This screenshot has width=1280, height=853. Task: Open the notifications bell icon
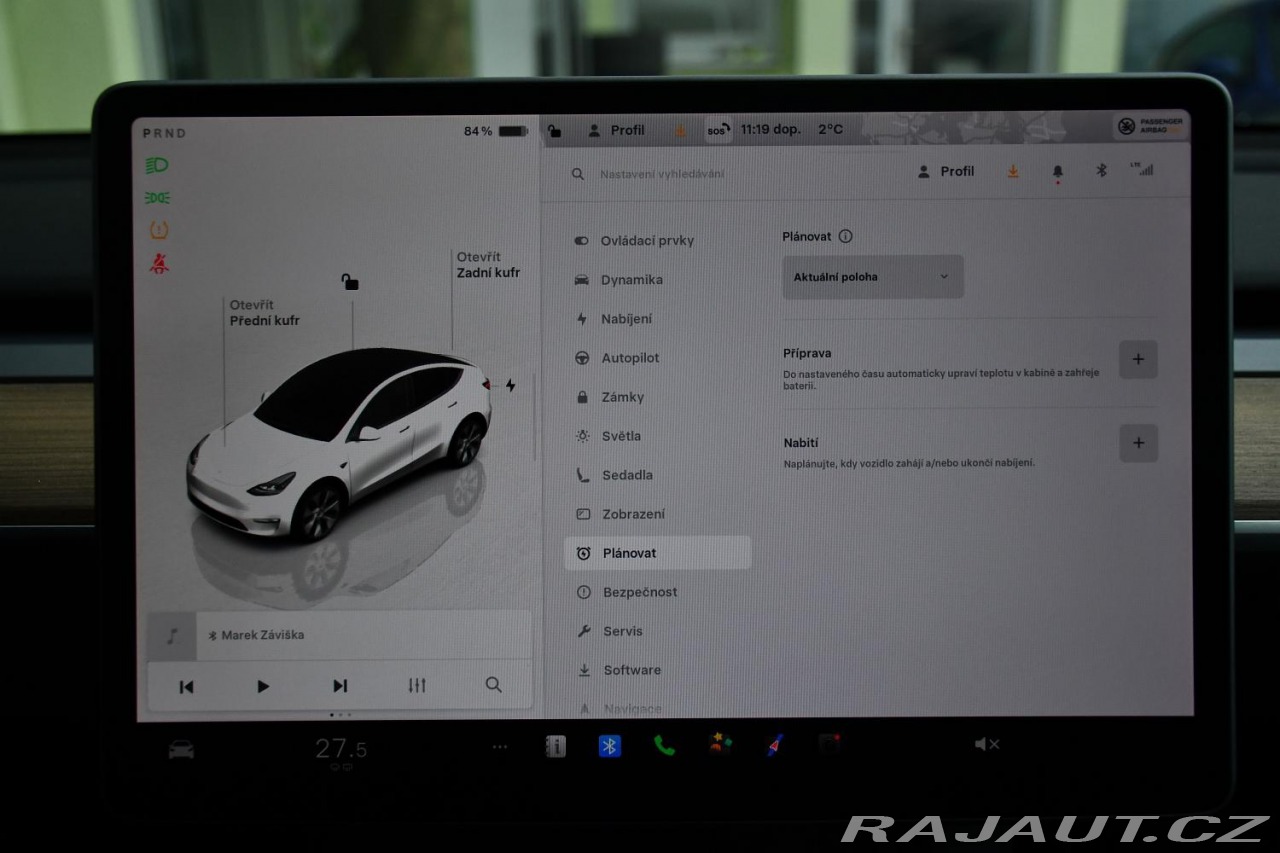1057,172
